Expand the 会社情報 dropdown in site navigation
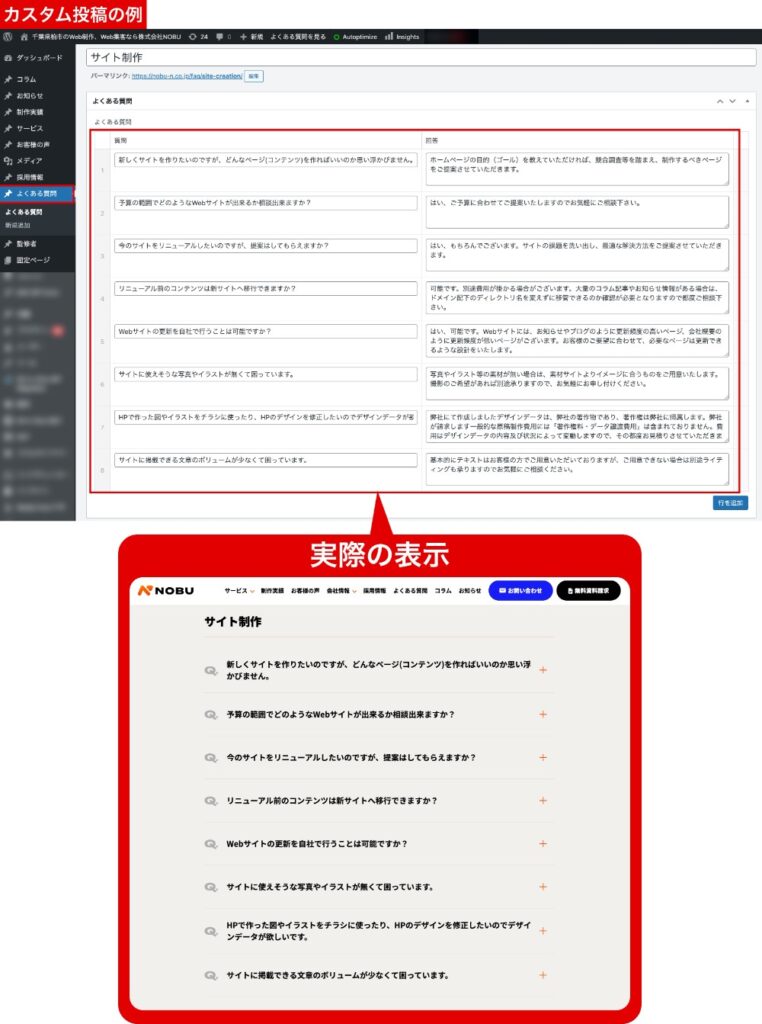 (x=341, y=590)
